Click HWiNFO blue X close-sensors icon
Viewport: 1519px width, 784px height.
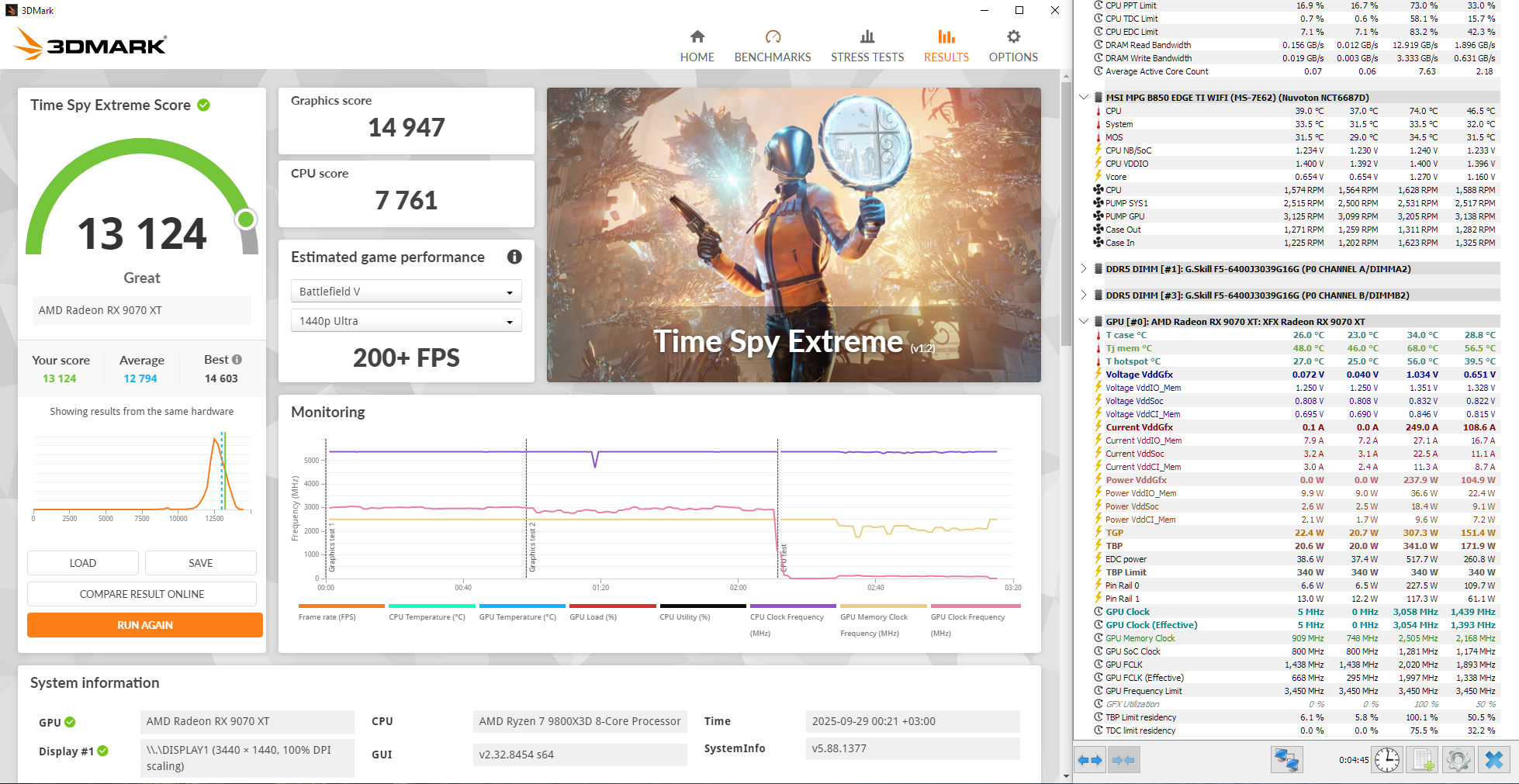coord(1494,760)
